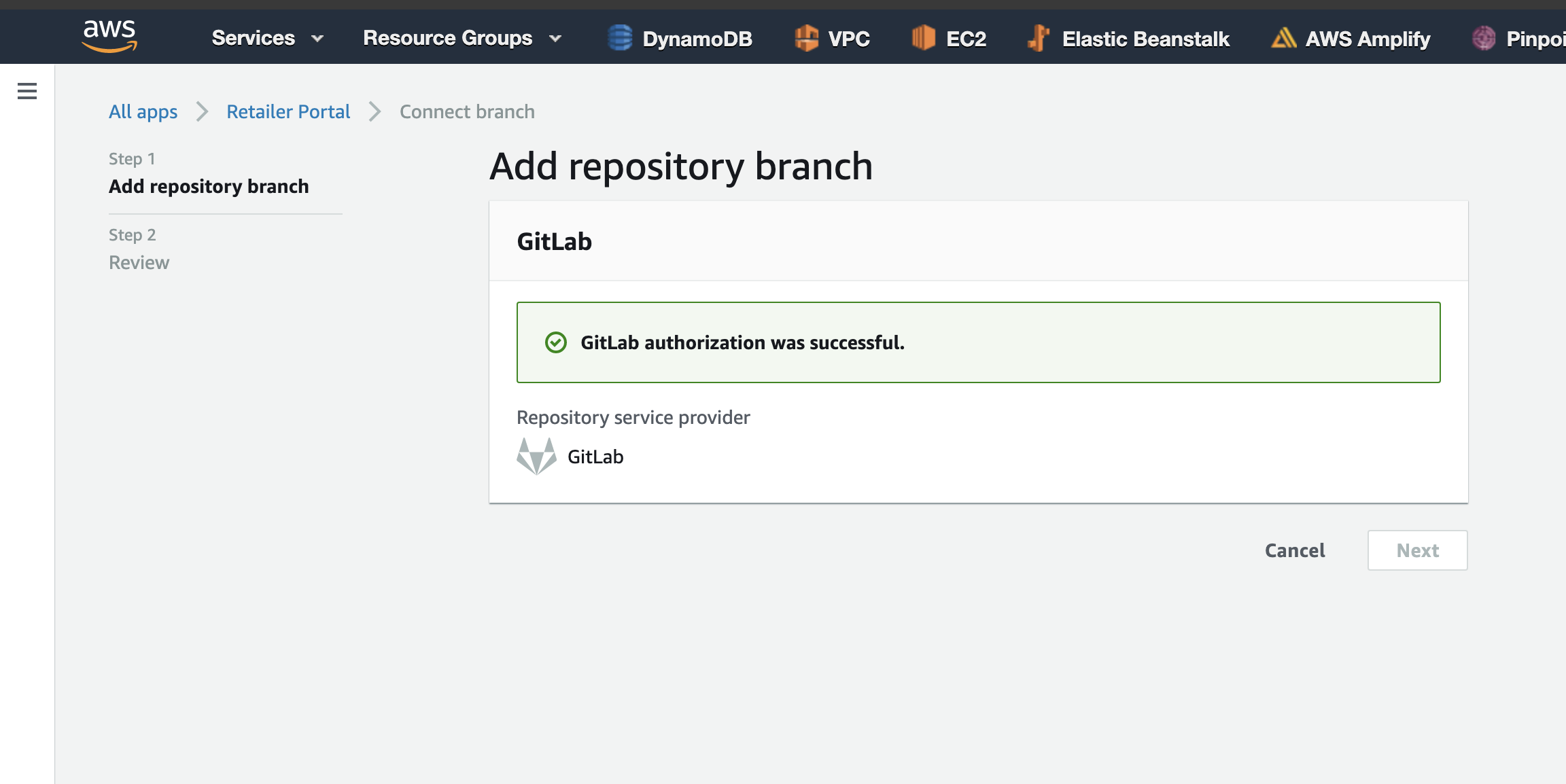Cancel adding the repository branch
Image resolution: width=1566 pixels, height=784 pixels.
click(1295, 550)
